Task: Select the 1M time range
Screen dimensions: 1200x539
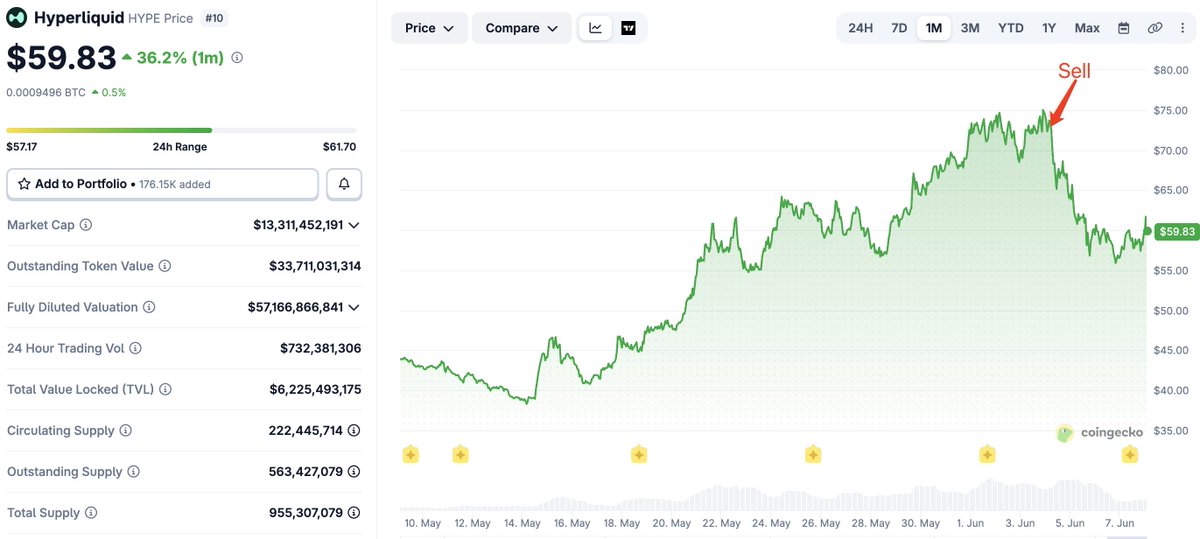Action: click(x=934, y=28)
